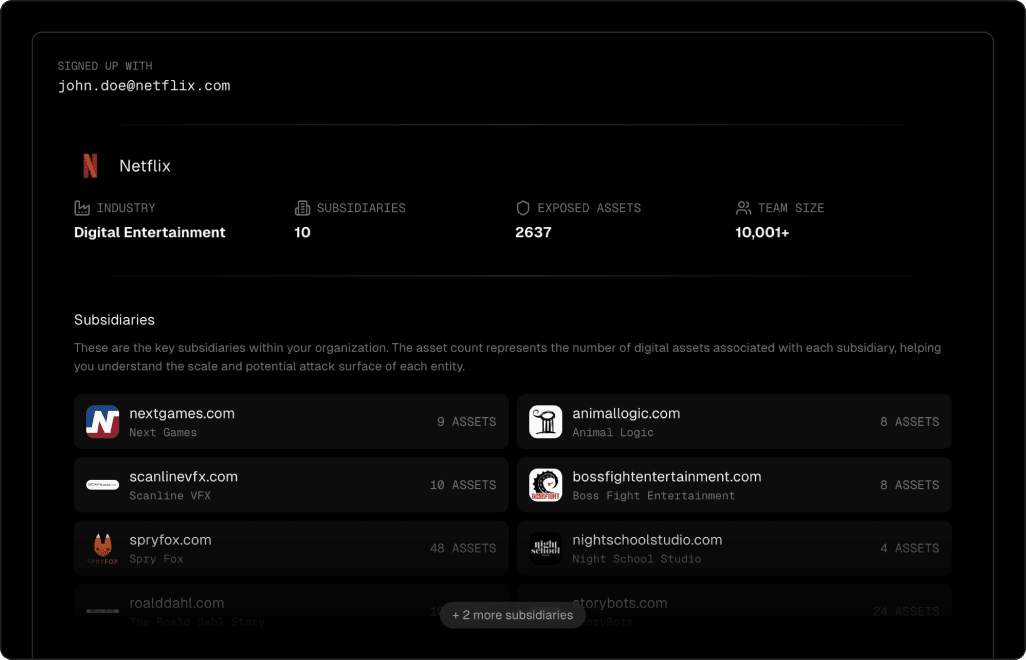Click the Animal Logic logo

pos(546,422)
